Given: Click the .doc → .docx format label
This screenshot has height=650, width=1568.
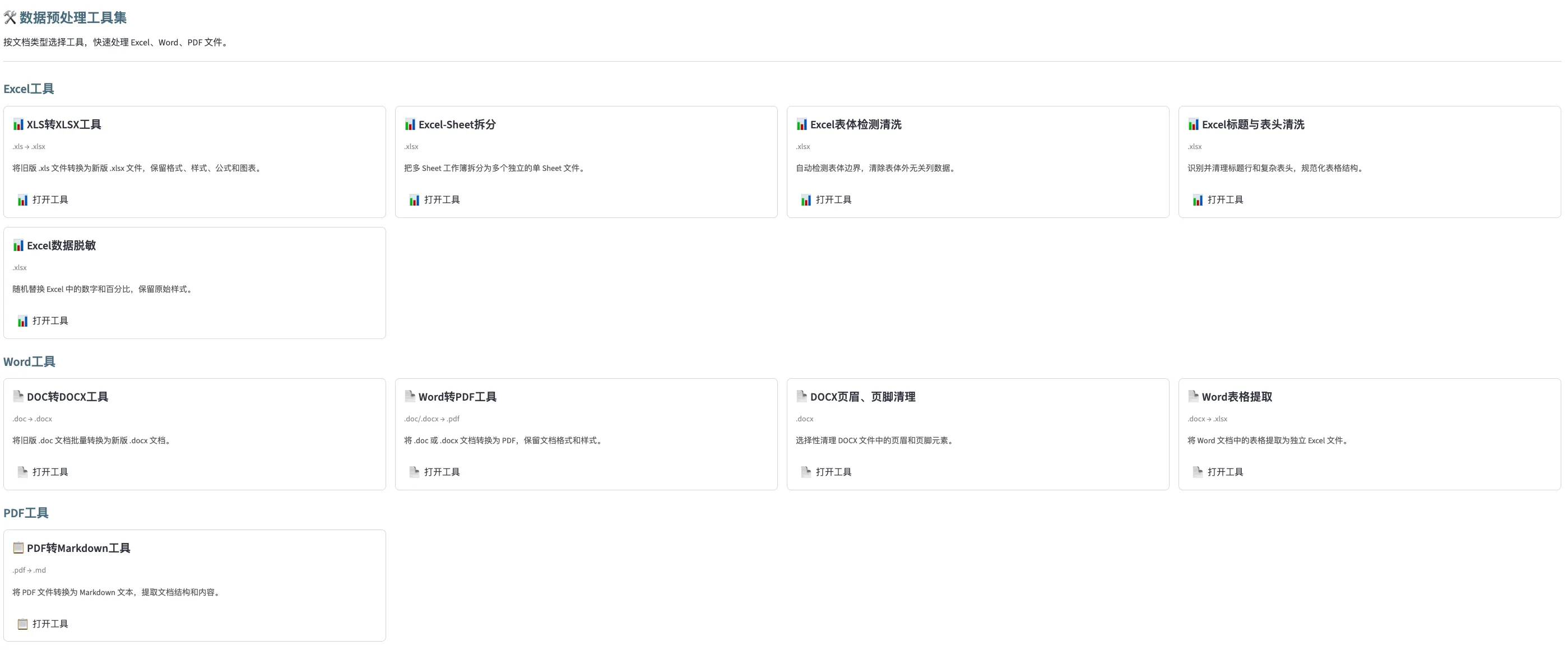Looking at the screenshot, I should tap(33, 419).
